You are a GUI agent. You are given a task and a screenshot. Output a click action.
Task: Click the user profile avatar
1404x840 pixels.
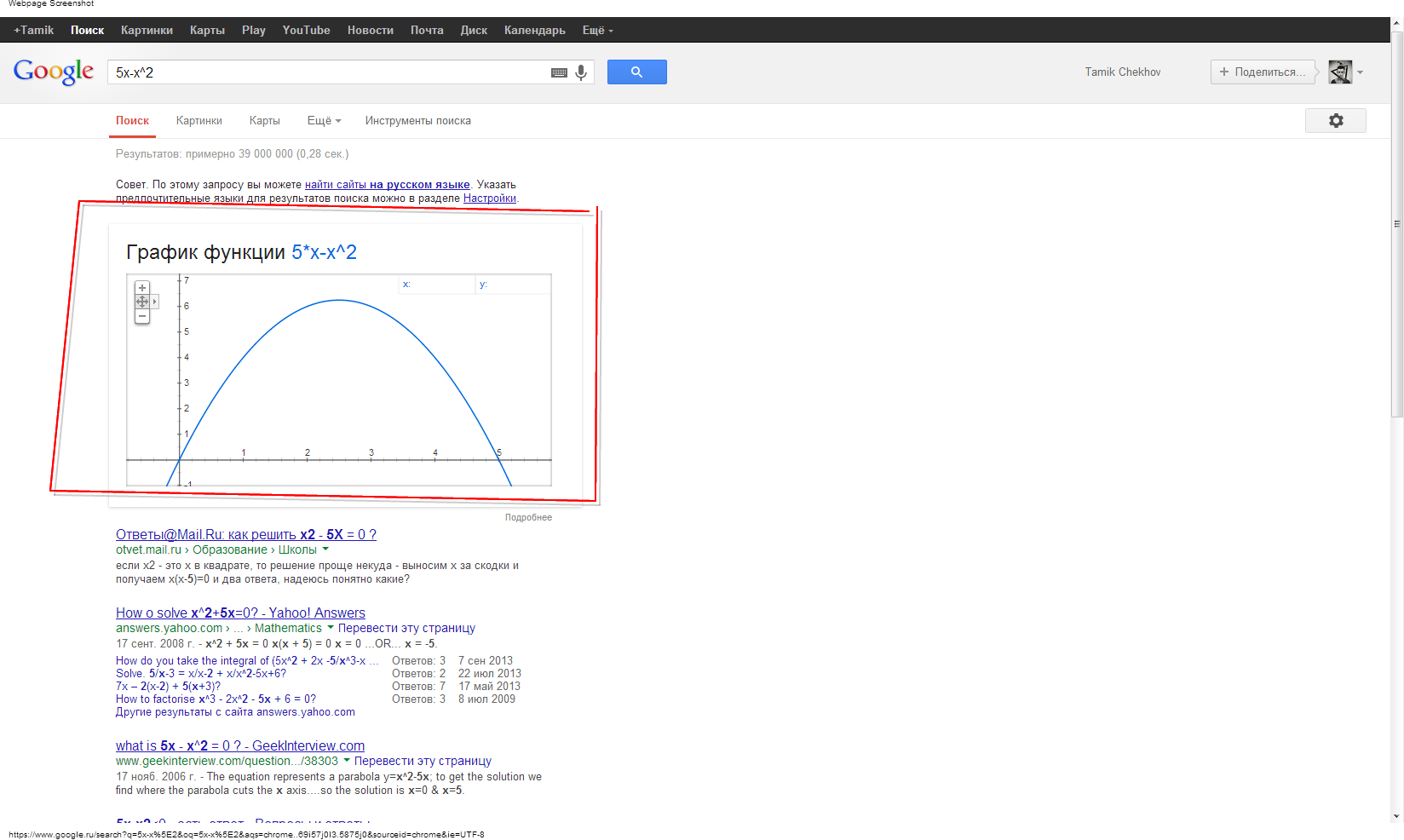[1340, 72]
